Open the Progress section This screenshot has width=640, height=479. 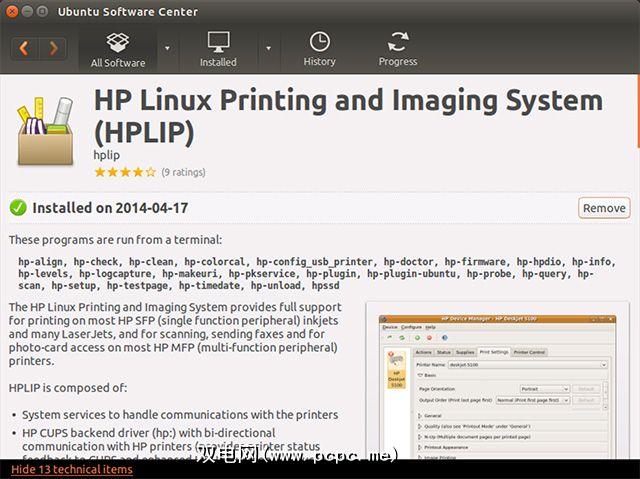pos(398,50)
